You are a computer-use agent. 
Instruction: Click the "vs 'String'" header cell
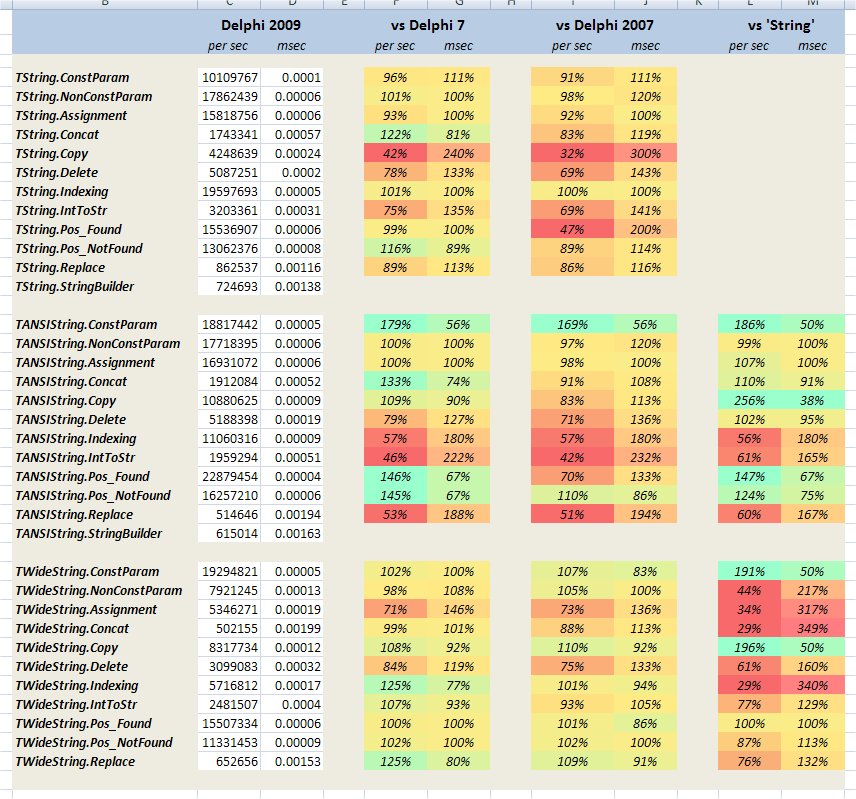click(x=781, y=25)
